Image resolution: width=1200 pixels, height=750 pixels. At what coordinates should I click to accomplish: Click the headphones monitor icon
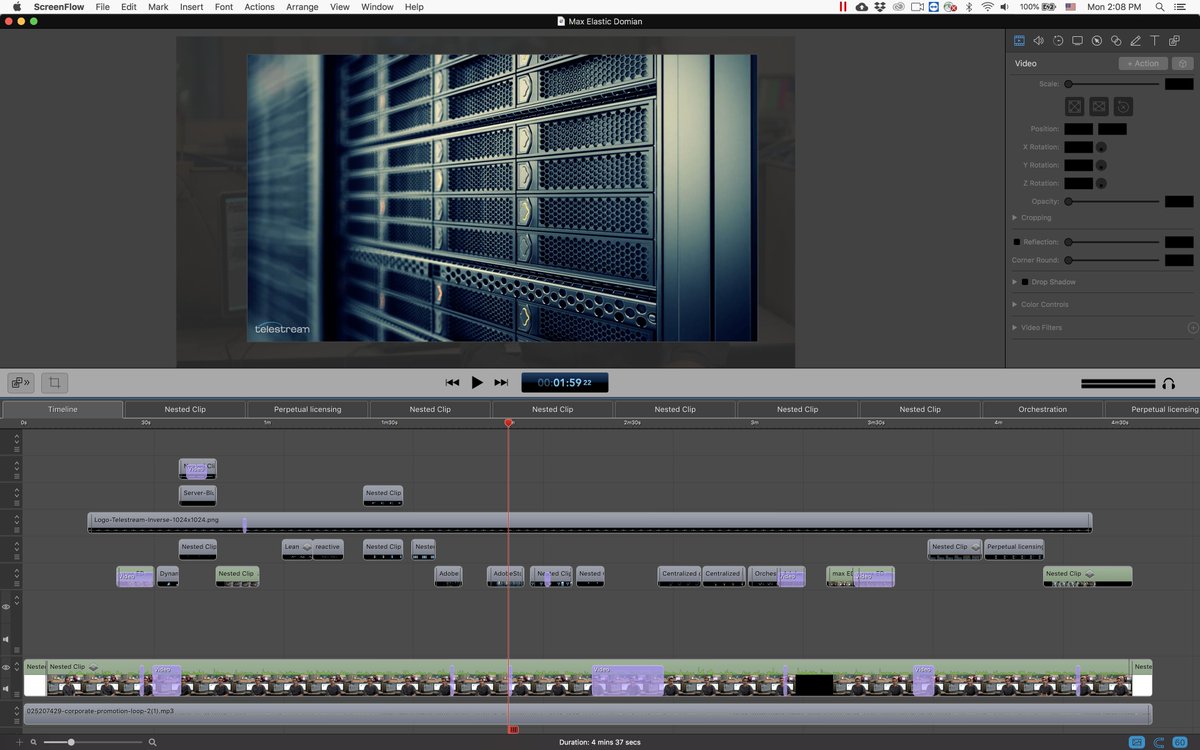point(1168,383)
